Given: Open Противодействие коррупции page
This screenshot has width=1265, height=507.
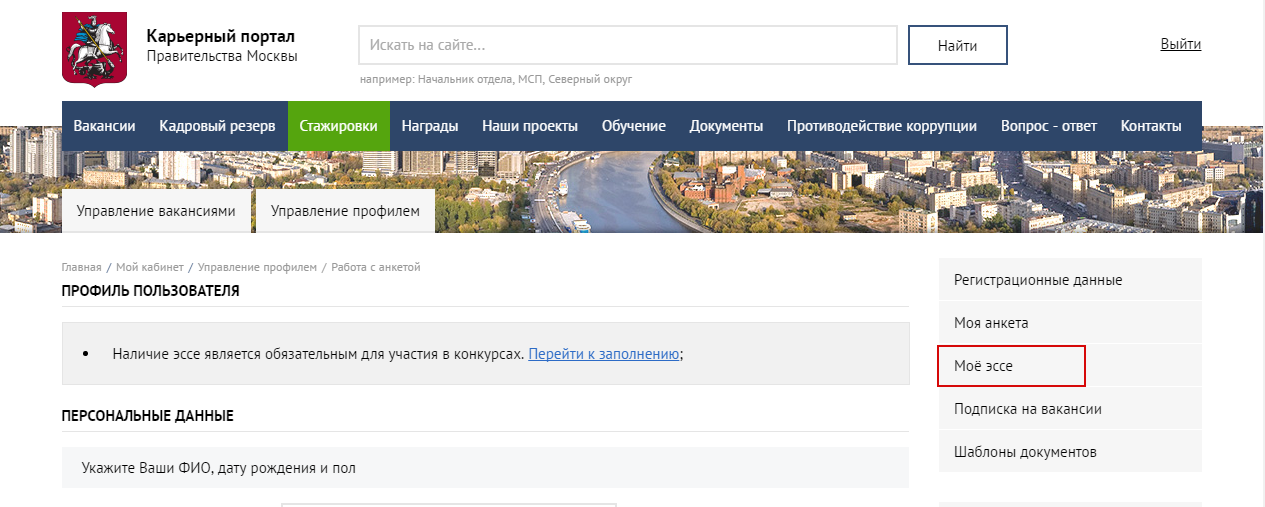Looking at the screenshot, I should [x=881, y=126].
